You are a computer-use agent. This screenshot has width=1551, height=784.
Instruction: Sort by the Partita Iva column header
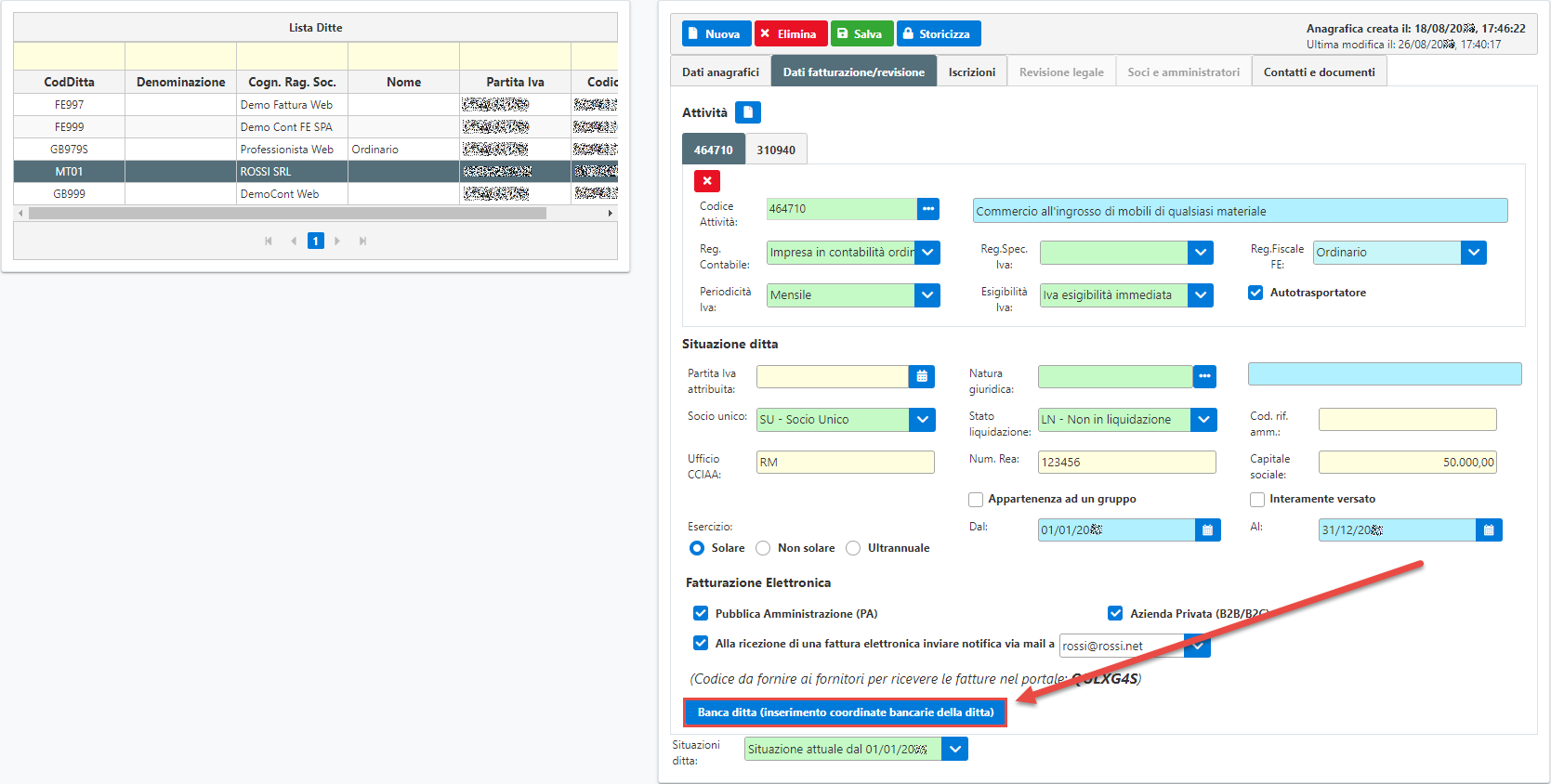(516, 82)
